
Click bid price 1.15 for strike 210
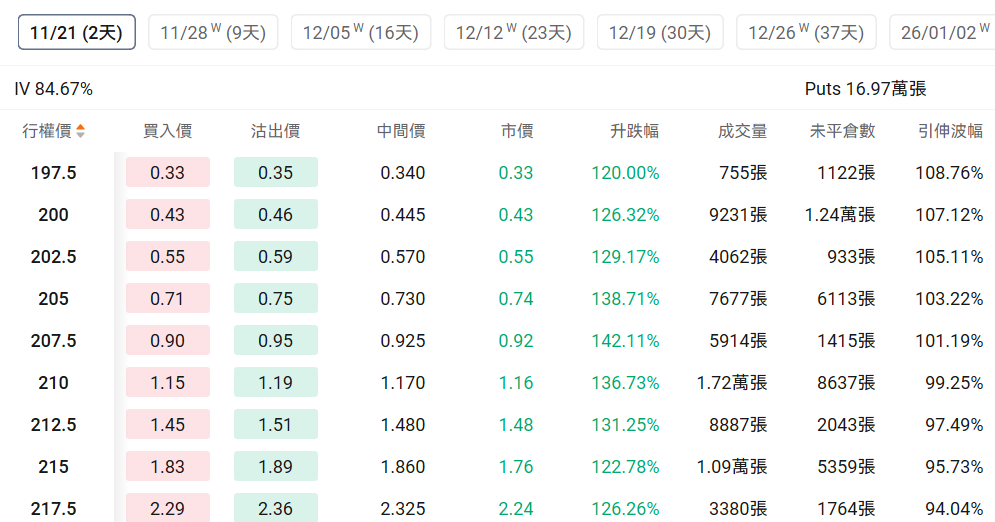[167, 383]
